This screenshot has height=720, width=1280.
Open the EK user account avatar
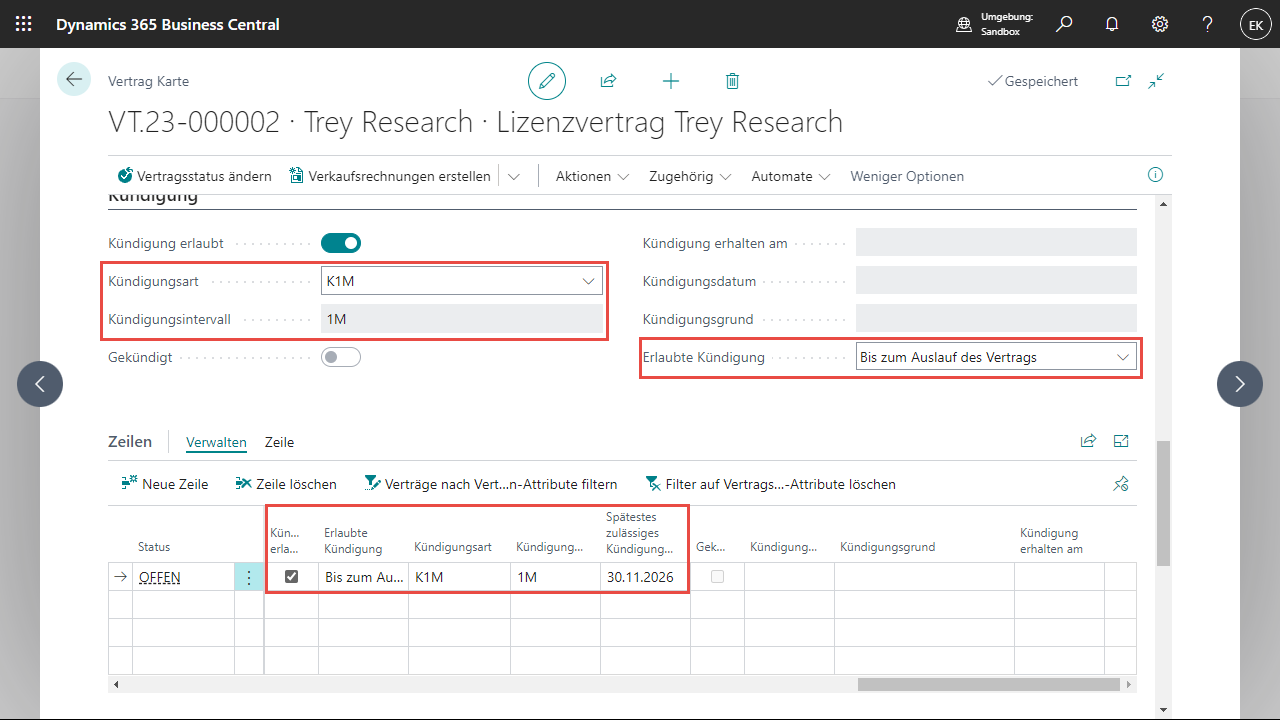(1256, 24)
